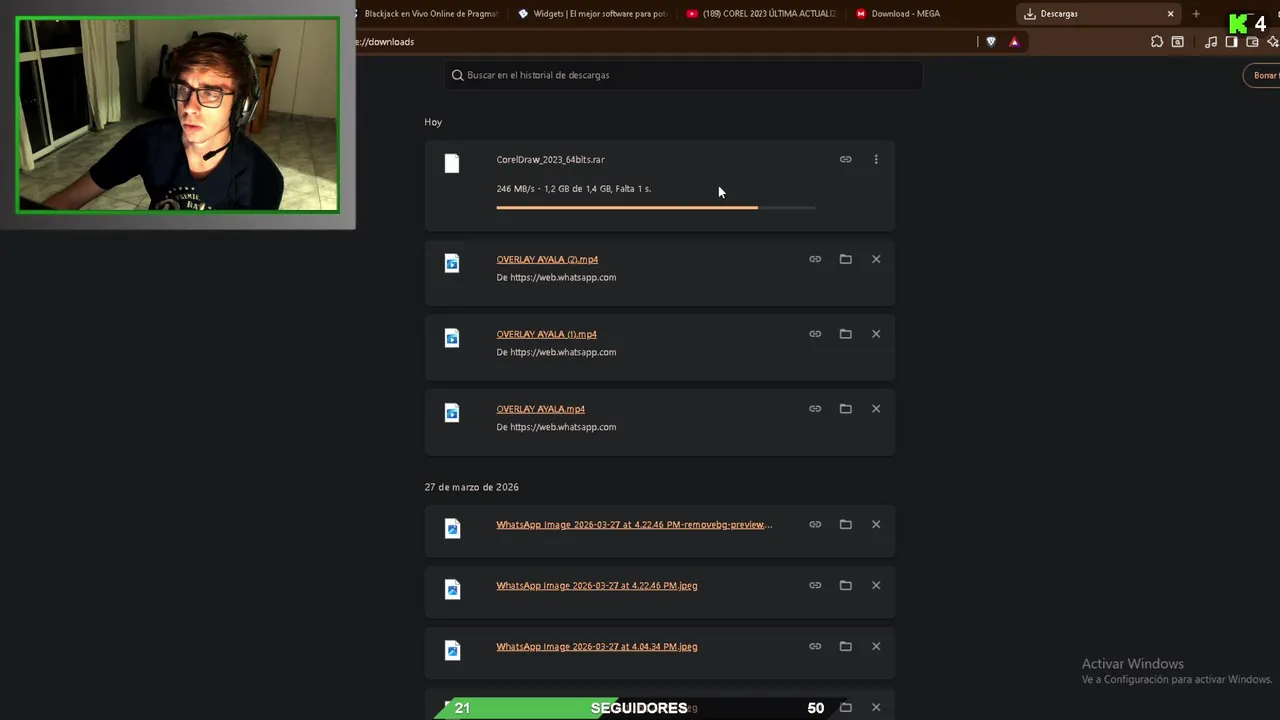Remove OVERLAY AYALA.mp4 from list
This screenshot has width=1280, height=720.
(876, 409)
